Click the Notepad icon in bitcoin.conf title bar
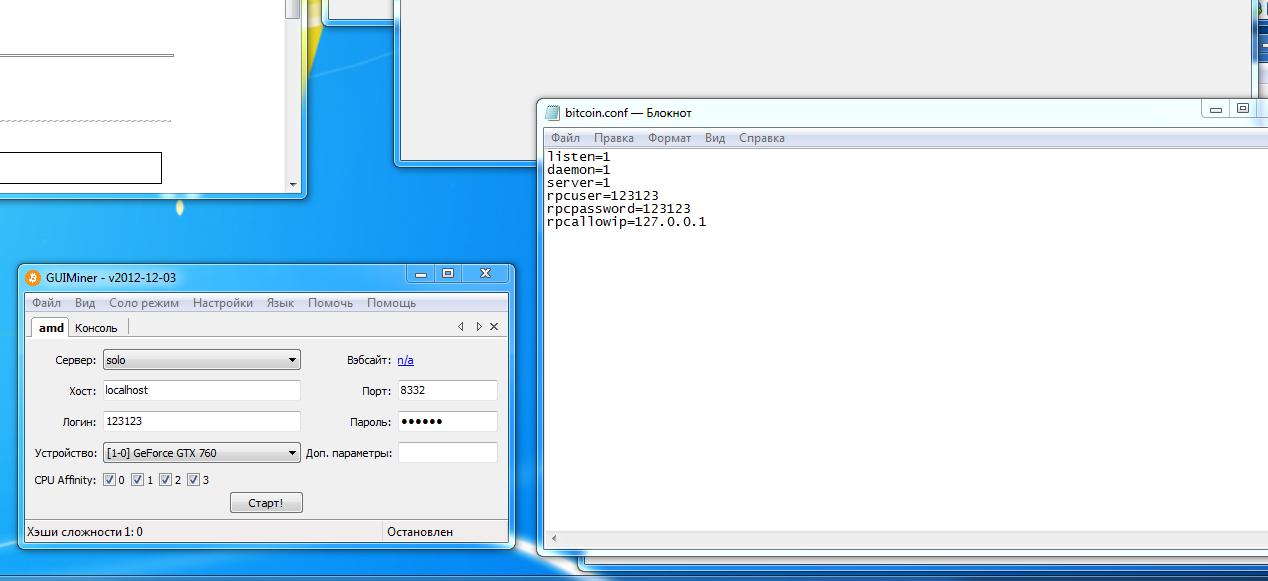The image size is (1268, 581). (552, 112)
